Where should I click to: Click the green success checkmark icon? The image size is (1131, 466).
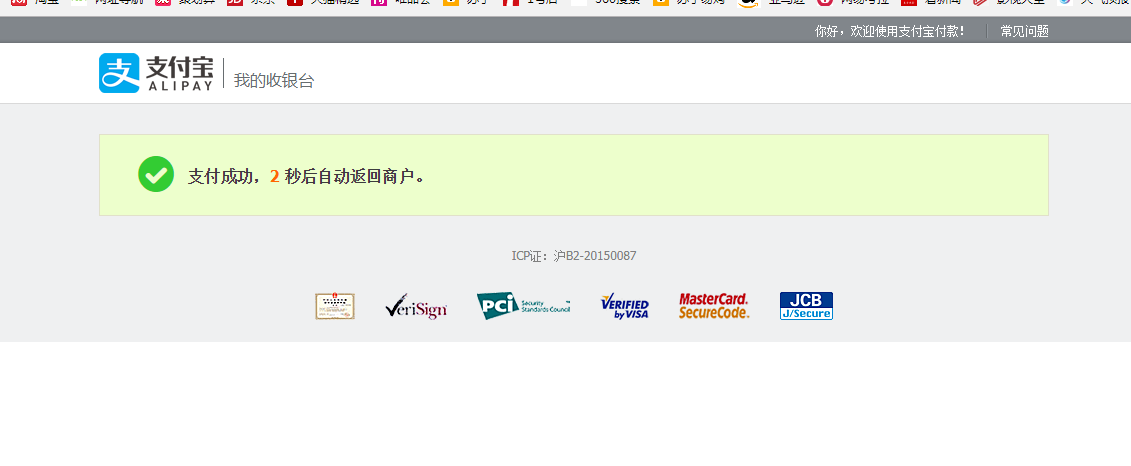pyautogui.click(x=156, y=175)
